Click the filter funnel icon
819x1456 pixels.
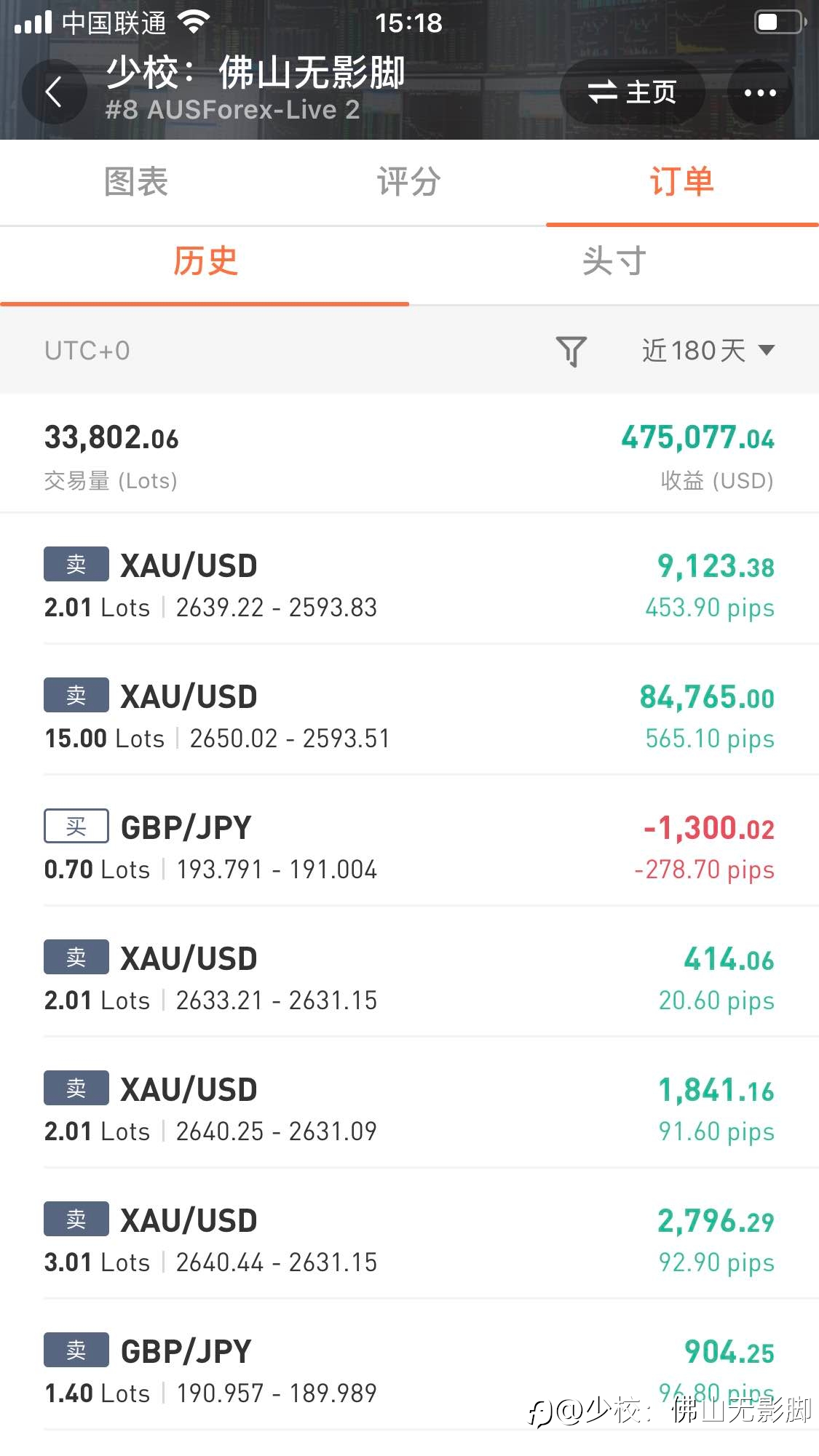(571, 351)
